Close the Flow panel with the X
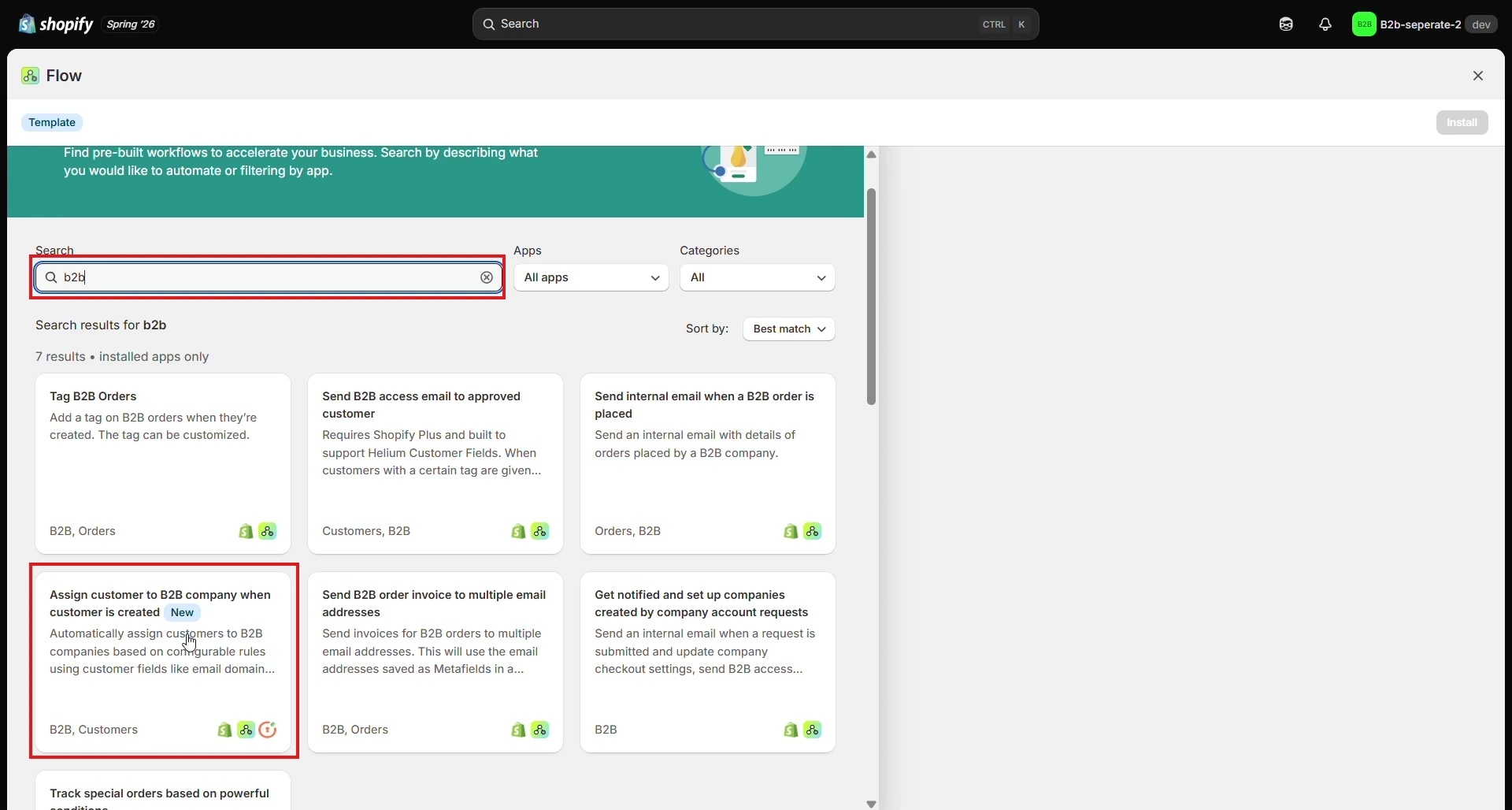 pyautogui.click(x=1478, y=76)
